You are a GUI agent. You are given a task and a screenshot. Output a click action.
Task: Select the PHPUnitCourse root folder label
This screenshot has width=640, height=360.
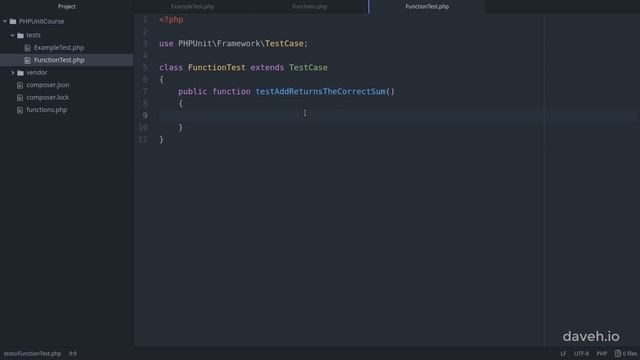41,21
